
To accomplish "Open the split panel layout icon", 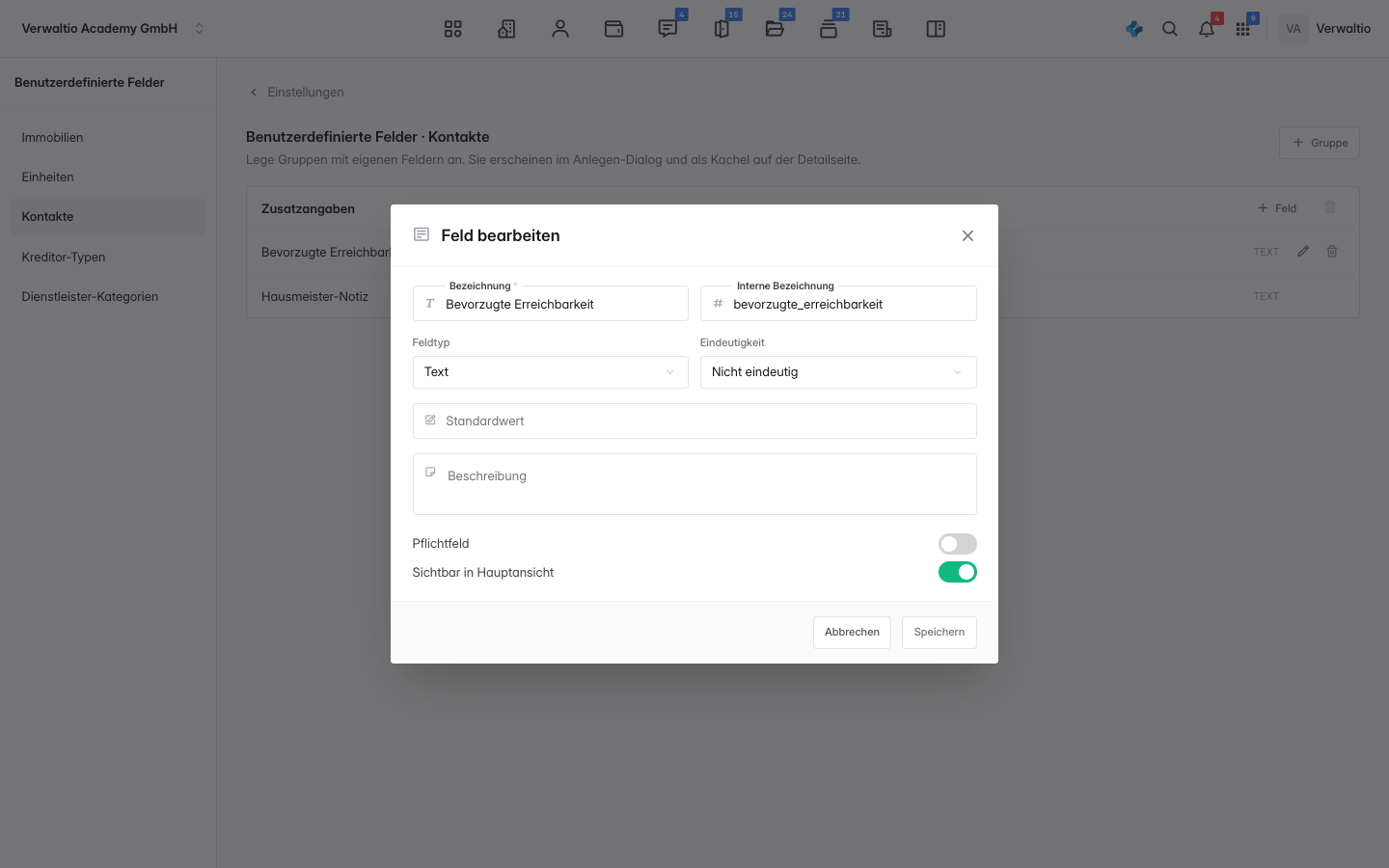I will [x=936, y=29].
